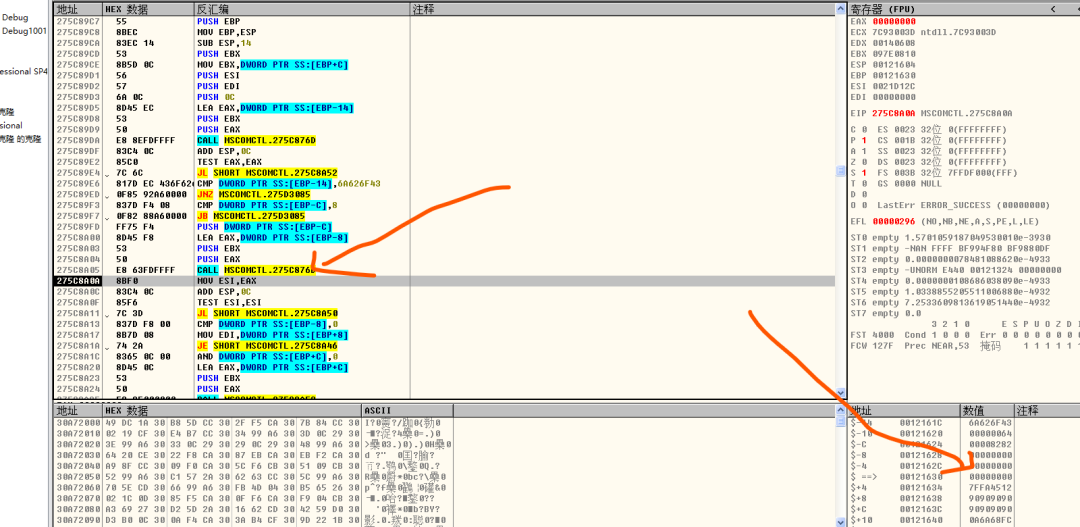Click the dump pane scrollbar thumb
Screen dimensions: 1080x527
coord(840,421)
